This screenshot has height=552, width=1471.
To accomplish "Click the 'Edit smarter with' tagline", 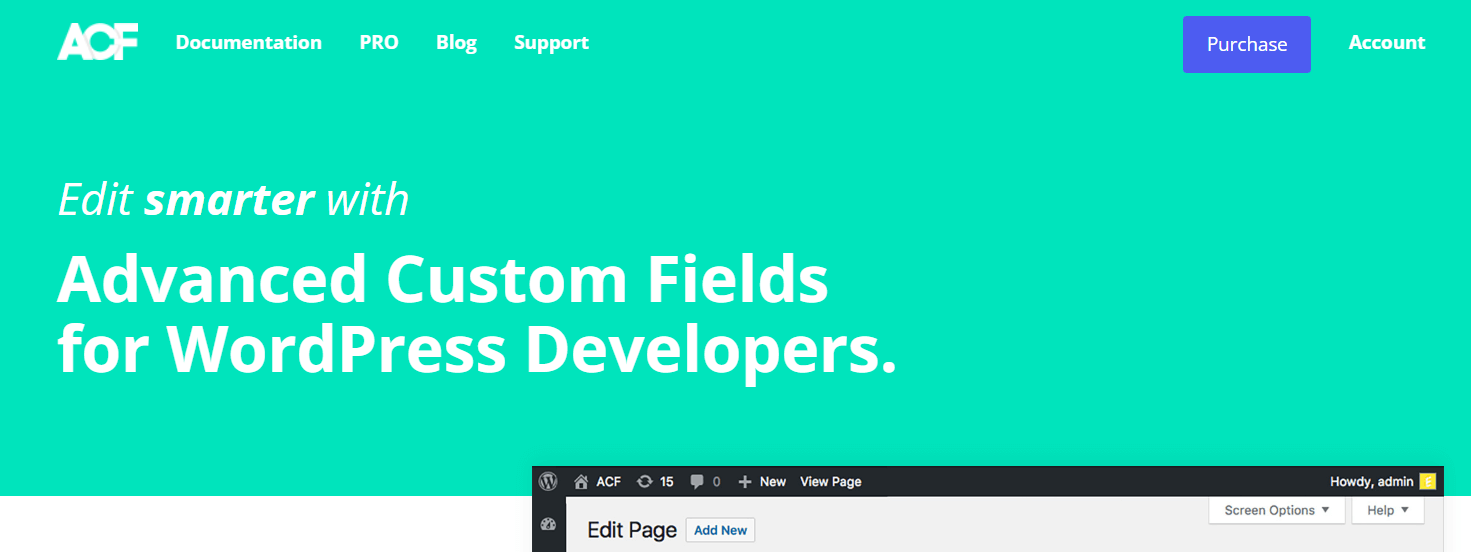I will (234, 199).
